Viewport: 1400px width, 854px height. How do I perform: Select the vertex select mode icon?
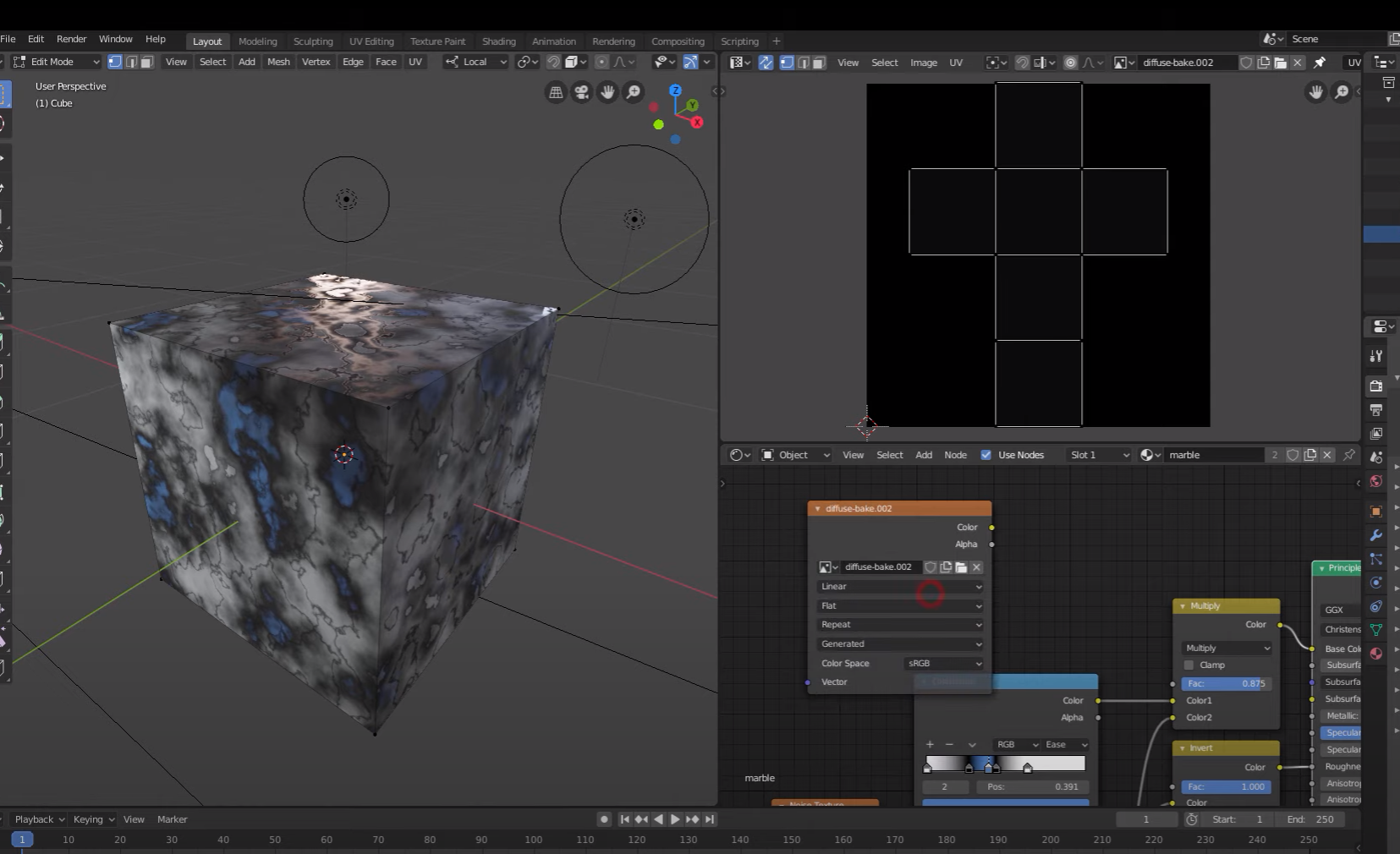pyautogui.click(x=116, y=62)
